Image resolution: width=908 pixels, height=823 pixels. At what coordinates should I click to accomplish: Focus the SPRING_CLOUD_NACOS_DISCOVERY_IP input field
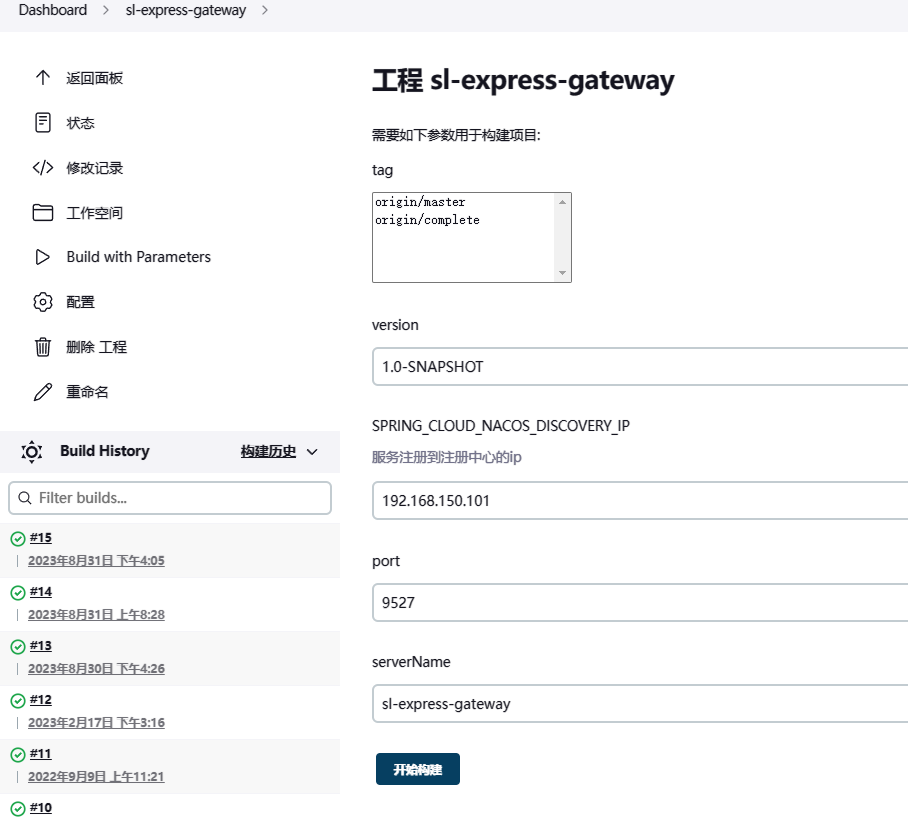pyautogui.click(x=640, y=500)
